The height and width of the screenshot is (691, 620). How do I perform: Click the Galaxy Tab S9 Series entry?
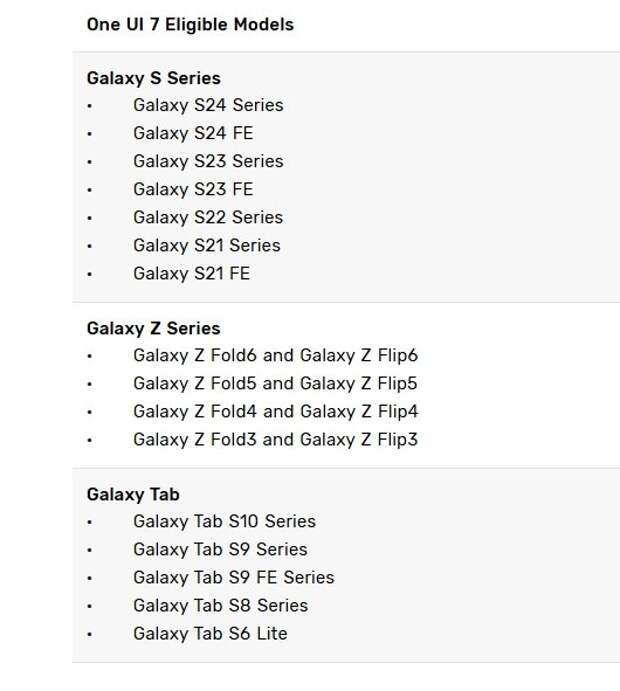220,550
